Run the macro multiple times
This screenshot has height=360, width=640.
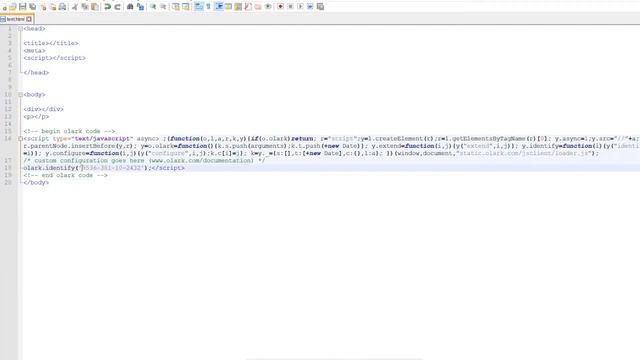coord(310,7)
